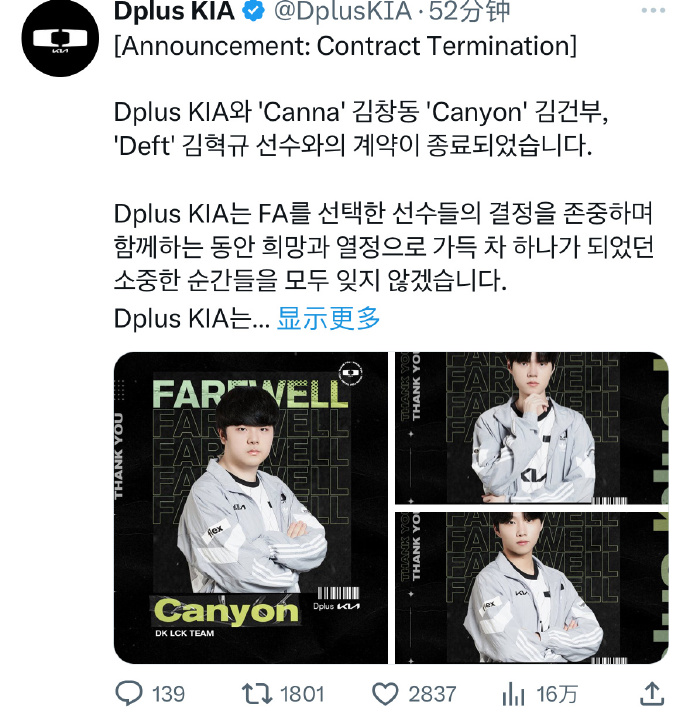Screen dimensions: 690x718
Task: Open the top-right player farewell image
Action: click(x=532, y=428)
